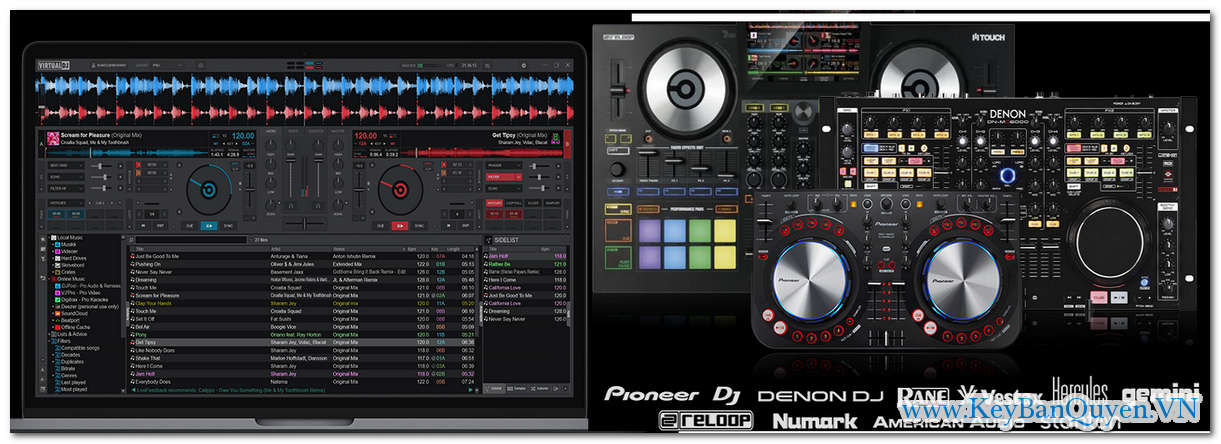Viewport: 1221px width, 444px height.
Task: Click the crossfader slider in mixer
Action: 304,224
